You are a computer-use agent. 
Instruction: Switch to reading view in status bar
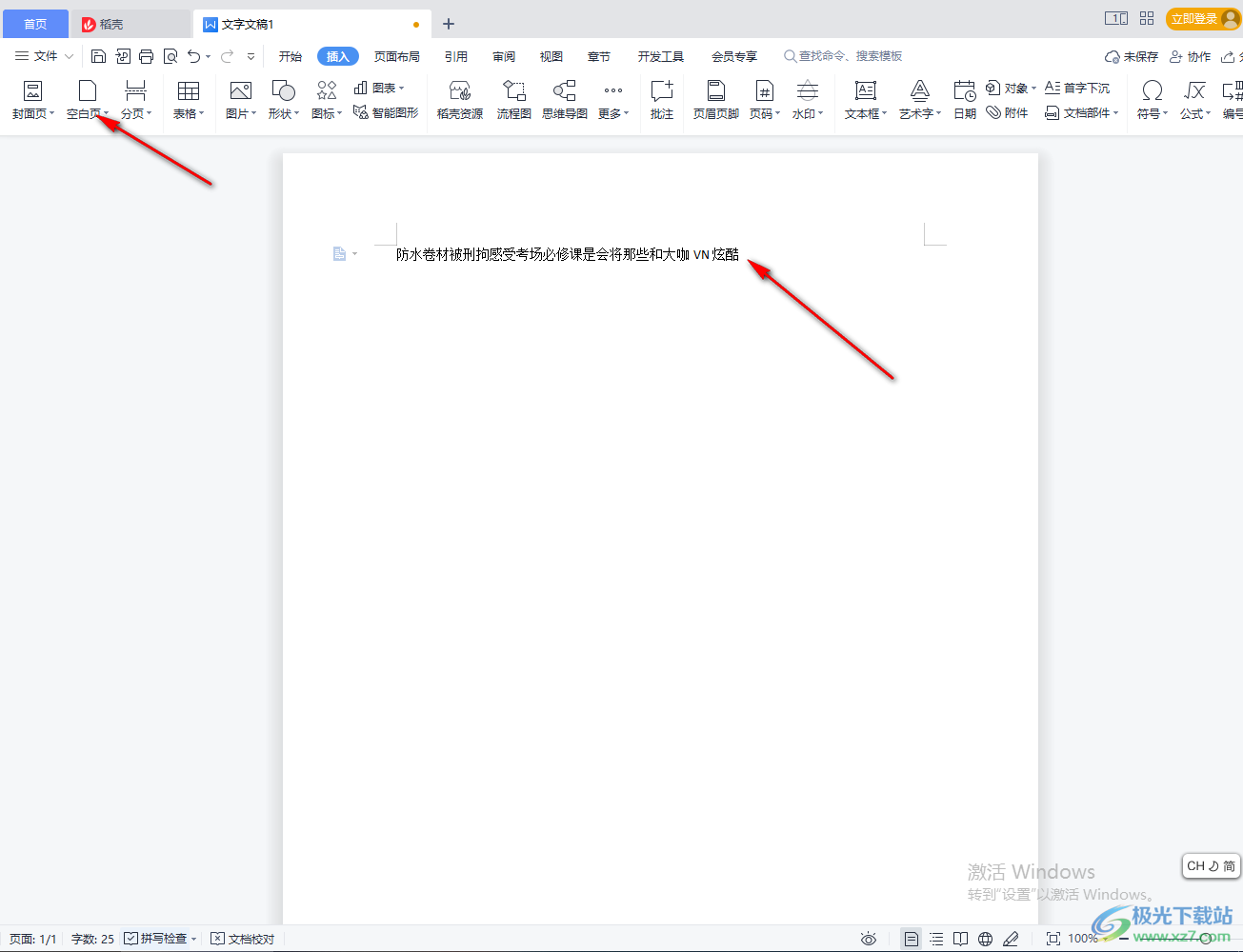point(961,939)
